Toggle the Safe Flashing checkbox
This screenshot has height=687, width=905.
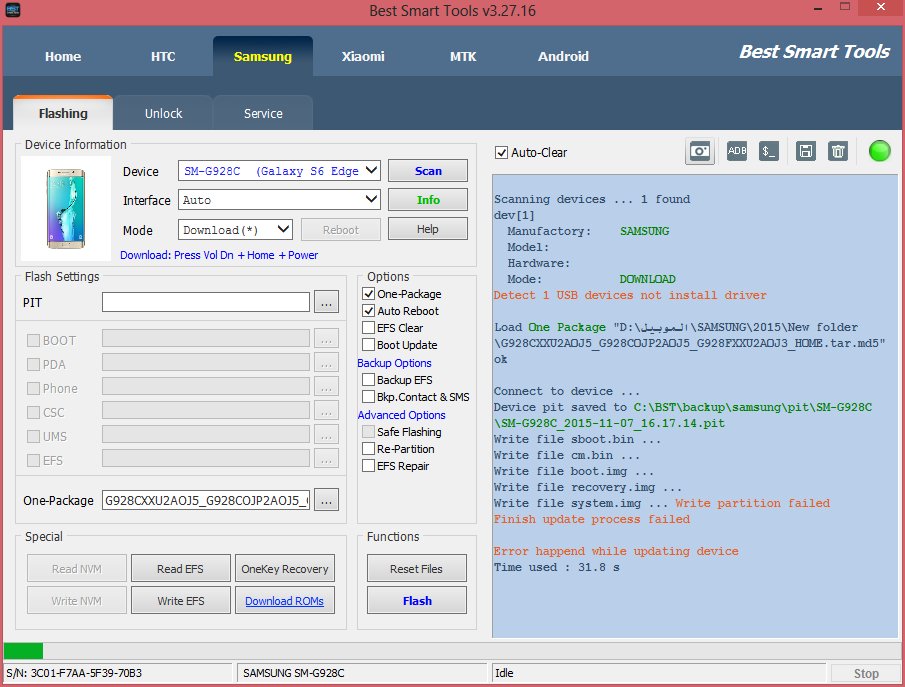[x=369, y=432]
